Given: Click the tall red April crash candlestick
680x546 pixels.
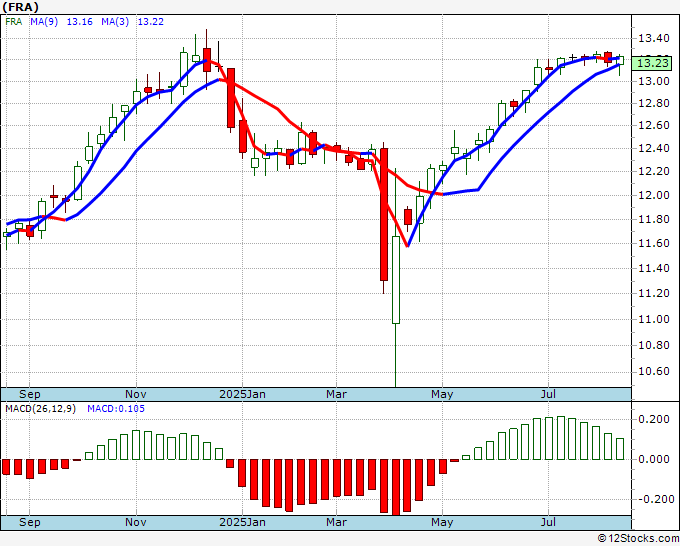Looking at the screenshot, I should (384, 215).
